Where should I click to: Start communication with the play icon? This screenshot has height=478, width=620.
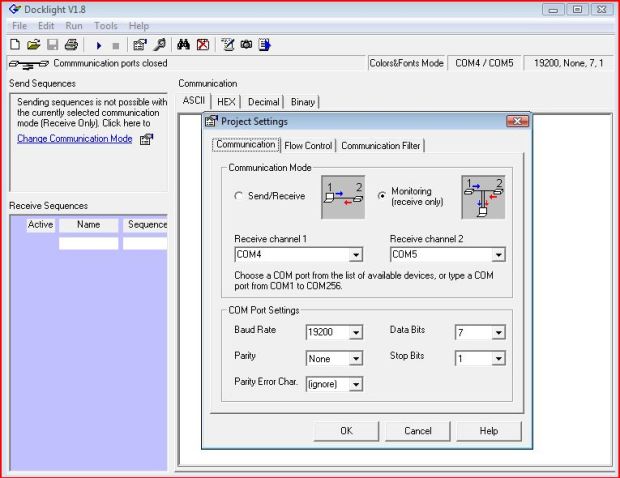pyautogui.click(x=99, y=46)
